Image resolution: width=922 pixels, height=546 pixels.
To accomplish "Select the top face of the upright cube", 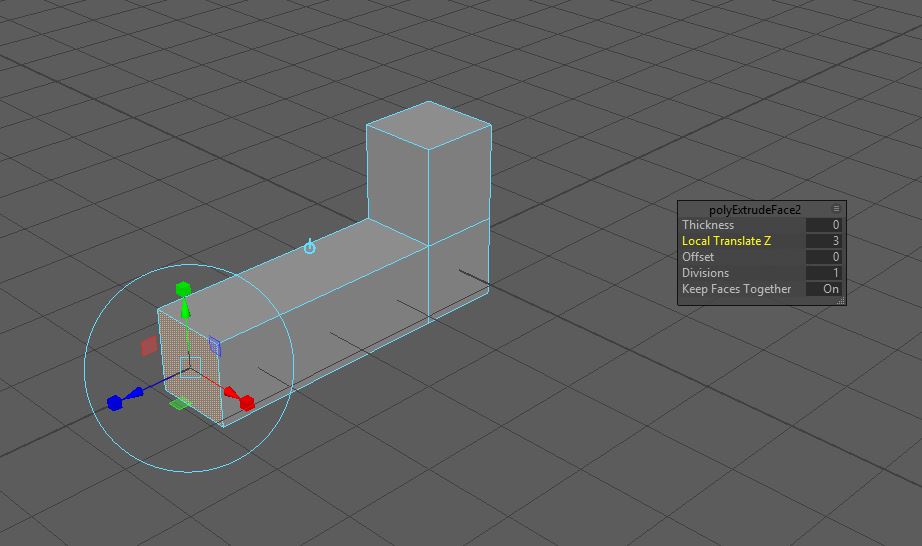I will (x=429, y=125).
